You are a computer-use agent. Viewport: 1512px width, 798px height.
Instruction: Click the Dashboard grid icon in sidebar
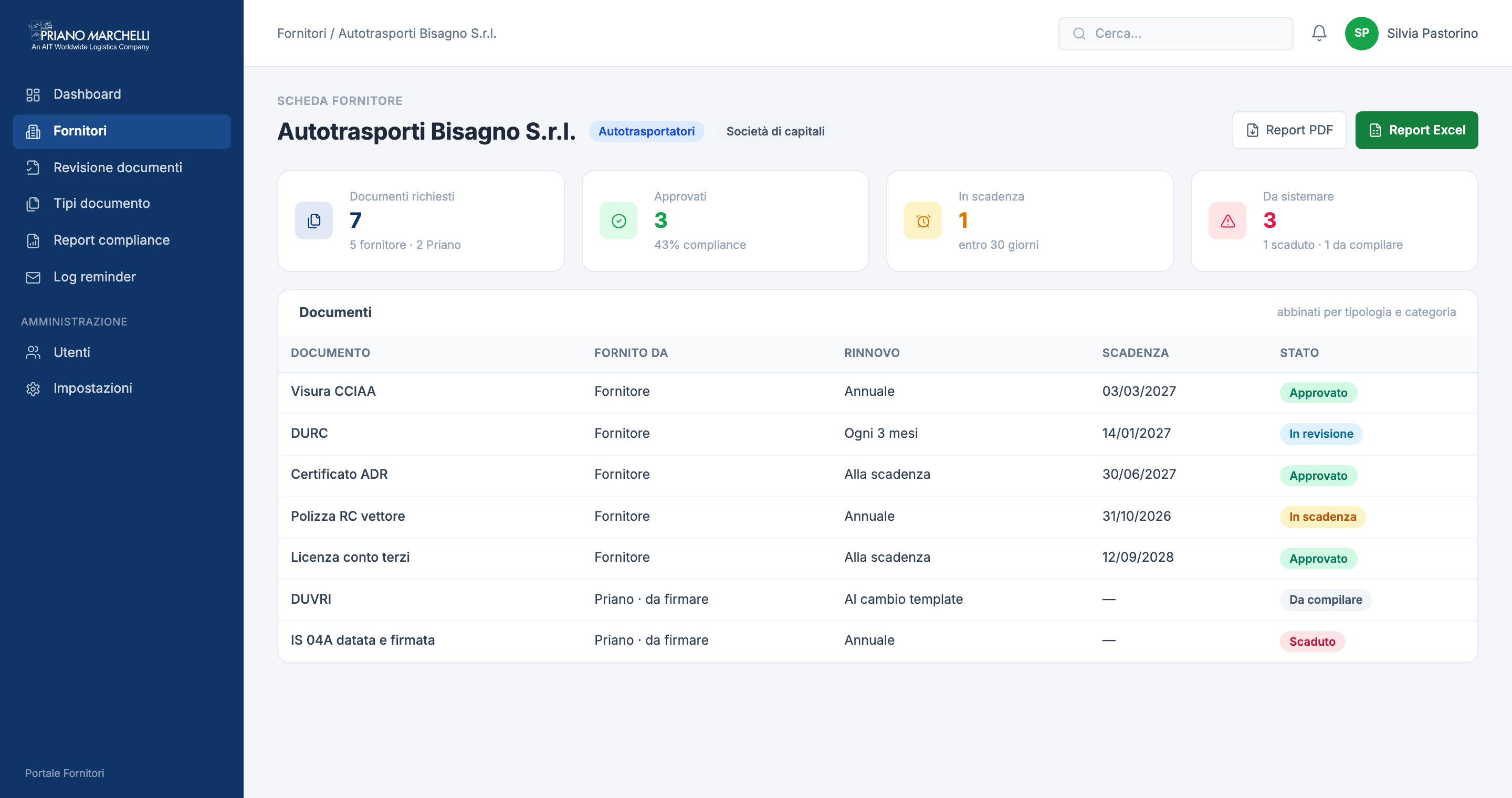(33, 94)
